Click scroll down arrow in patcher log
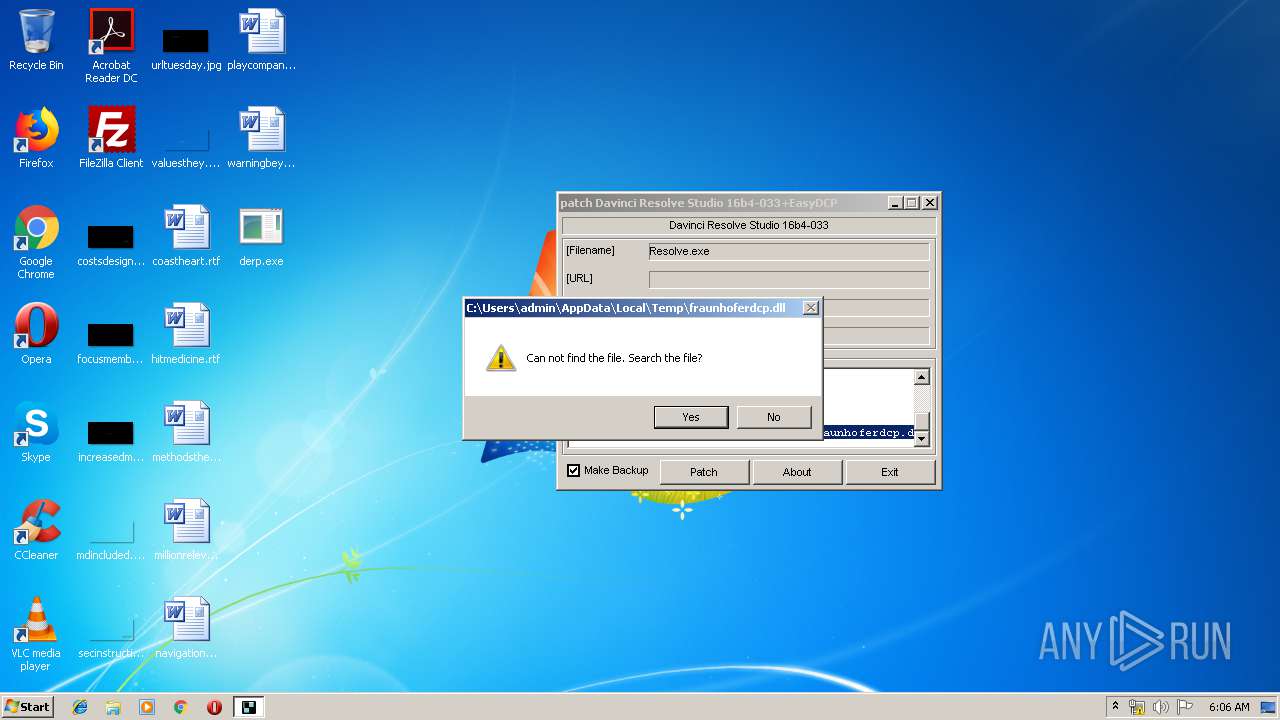Viewport: 1280px width, 720px height. pos(922,438)
